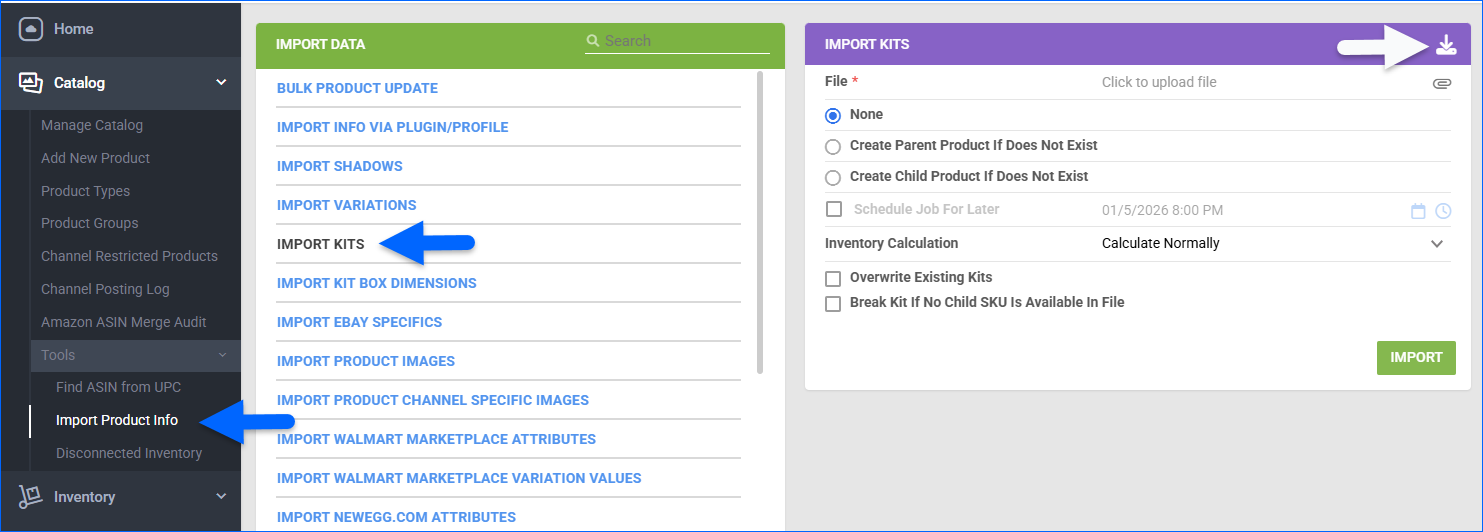Click the paperclip file attachment icon
This screenshot has height=532, width=1483.
[x=1441, y=83]
